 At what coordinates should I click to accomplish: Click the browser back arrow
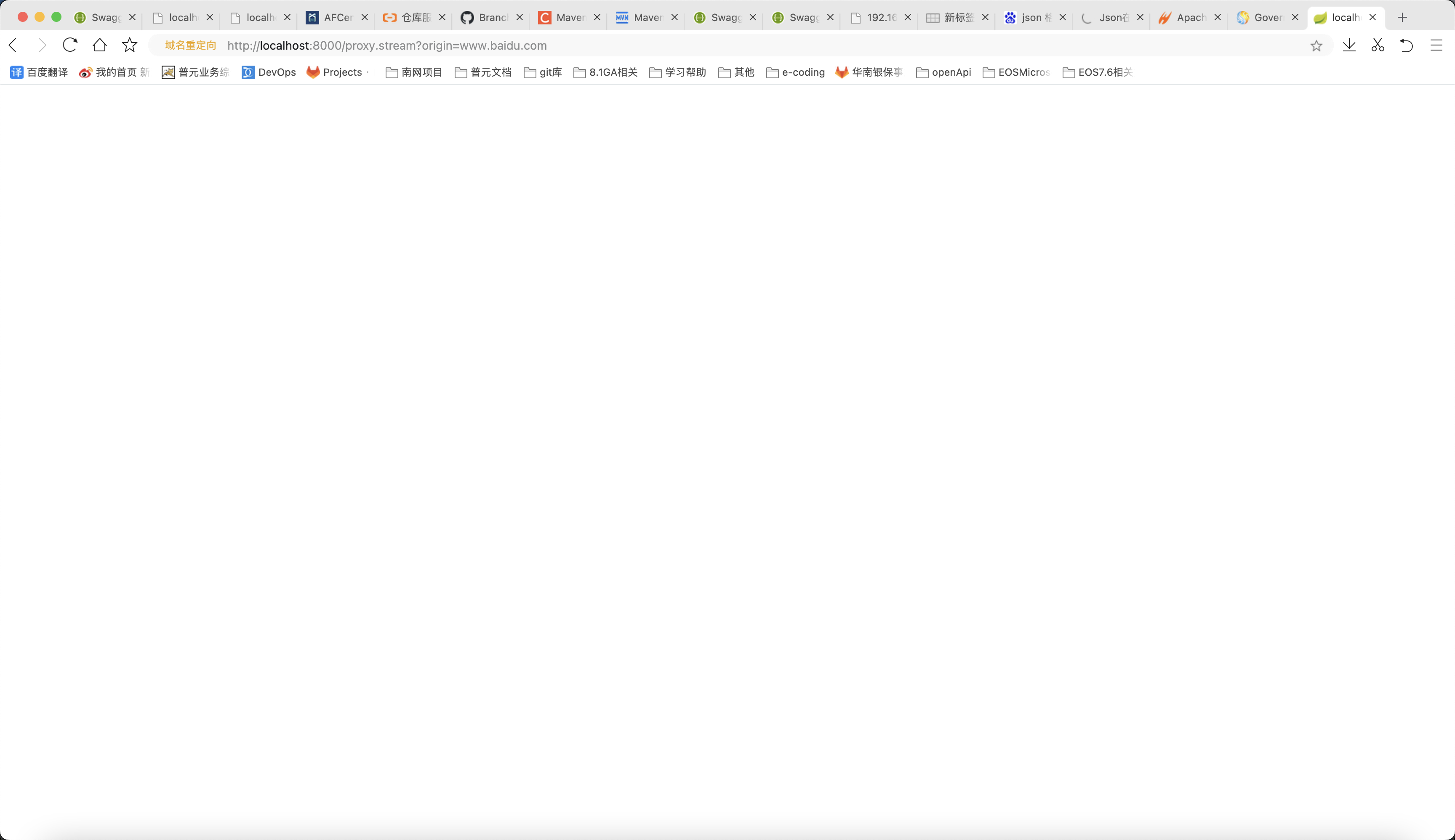point(13,45)
